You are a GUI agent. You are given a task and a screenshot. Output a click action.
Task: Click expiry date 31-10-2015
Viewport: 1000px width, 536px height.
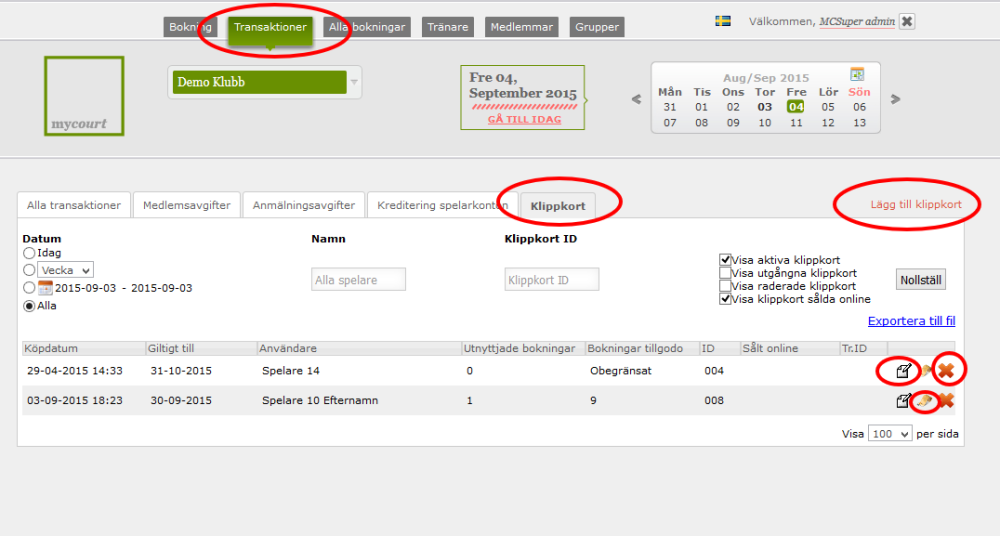point(181,371)
